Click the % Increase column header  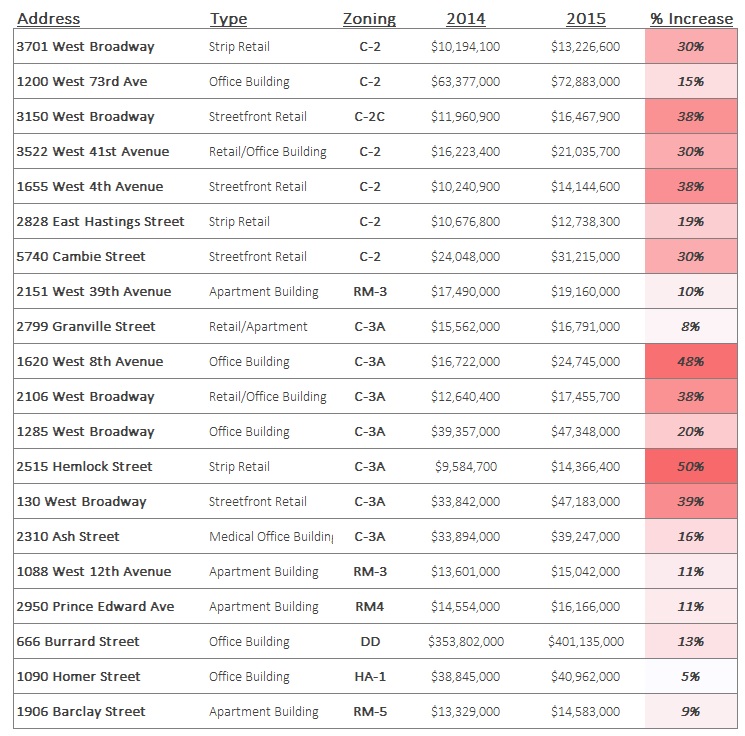(691, 19)
